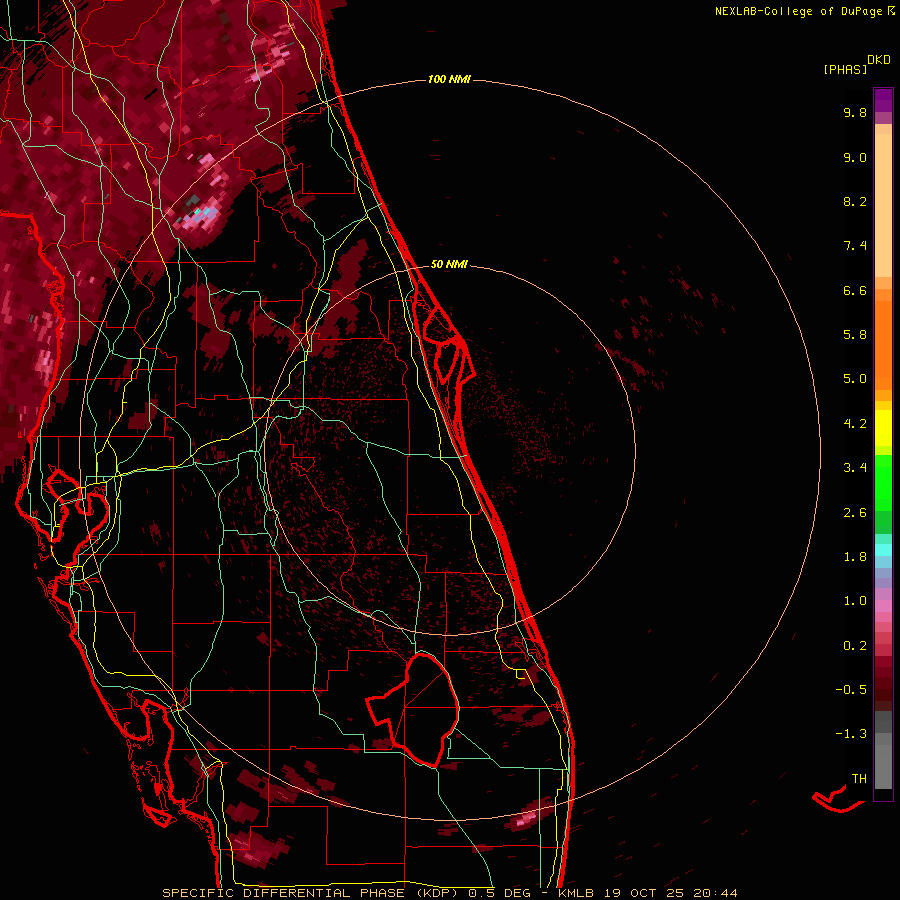Pick the pink segment of the color bar
The width and height of the screenshot is (900, 900).
[883, 606]
